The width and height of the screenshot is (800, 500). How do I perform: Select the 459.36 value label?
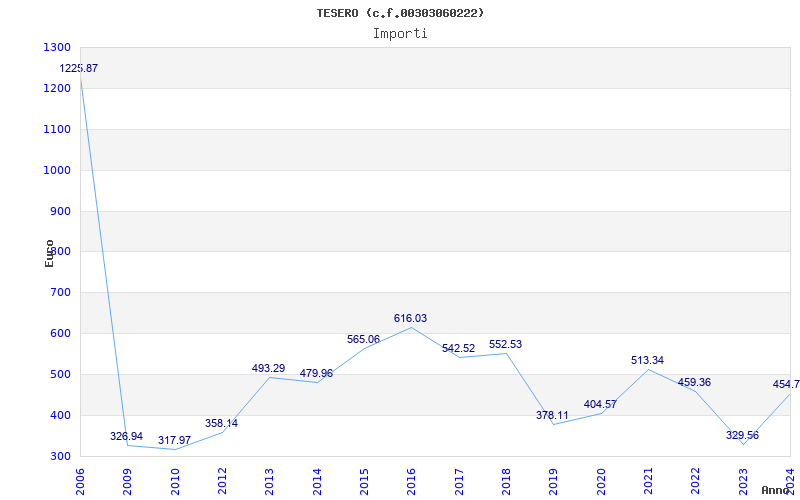(694, 383)
